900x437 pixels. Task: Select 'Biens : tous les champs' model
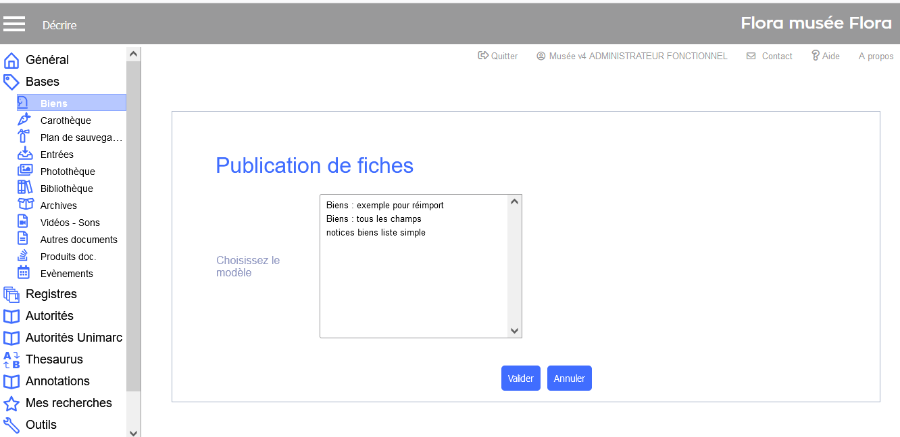pos(373,219)
